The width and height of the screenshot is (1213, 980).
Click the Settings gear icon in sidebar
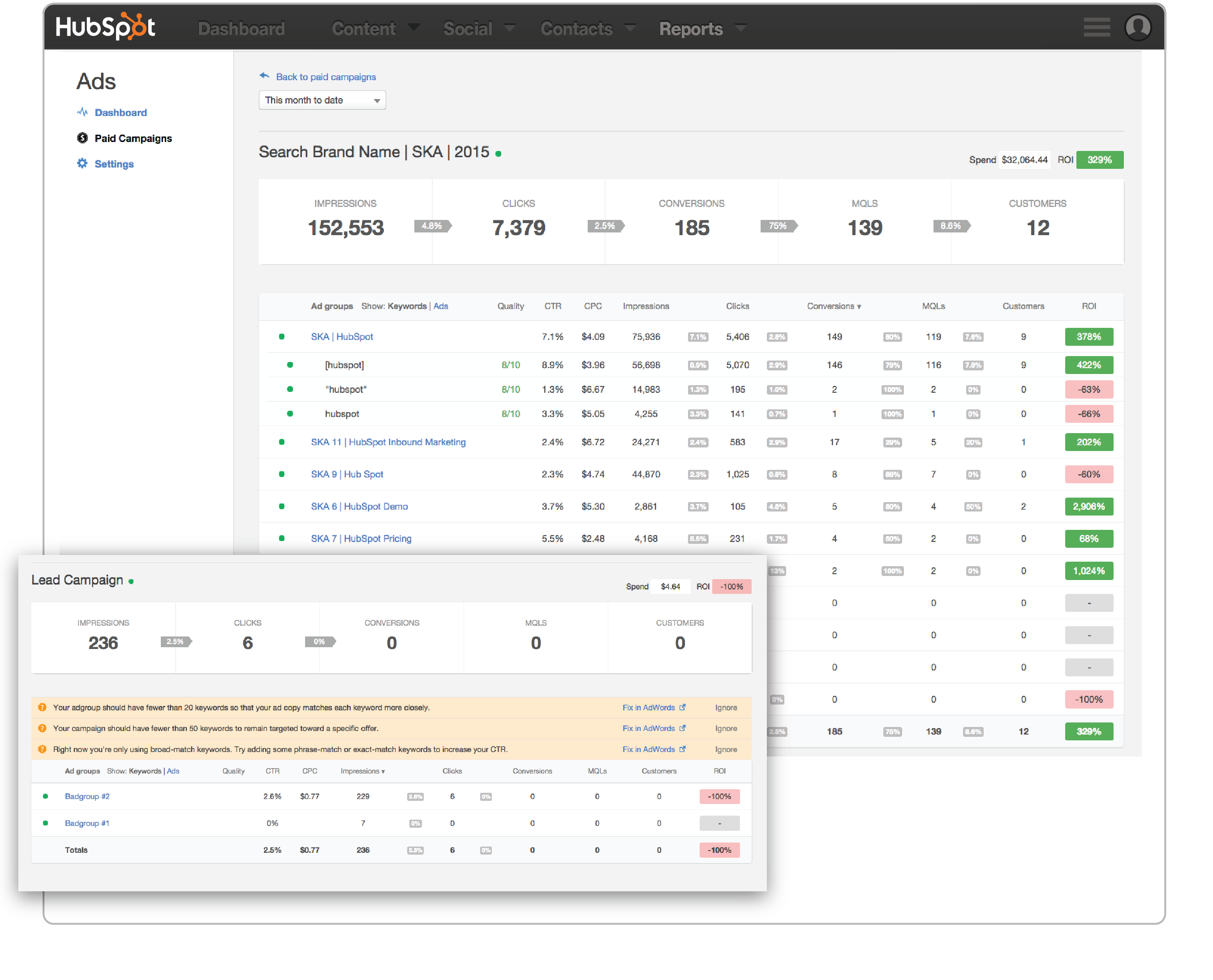(82, 164)
